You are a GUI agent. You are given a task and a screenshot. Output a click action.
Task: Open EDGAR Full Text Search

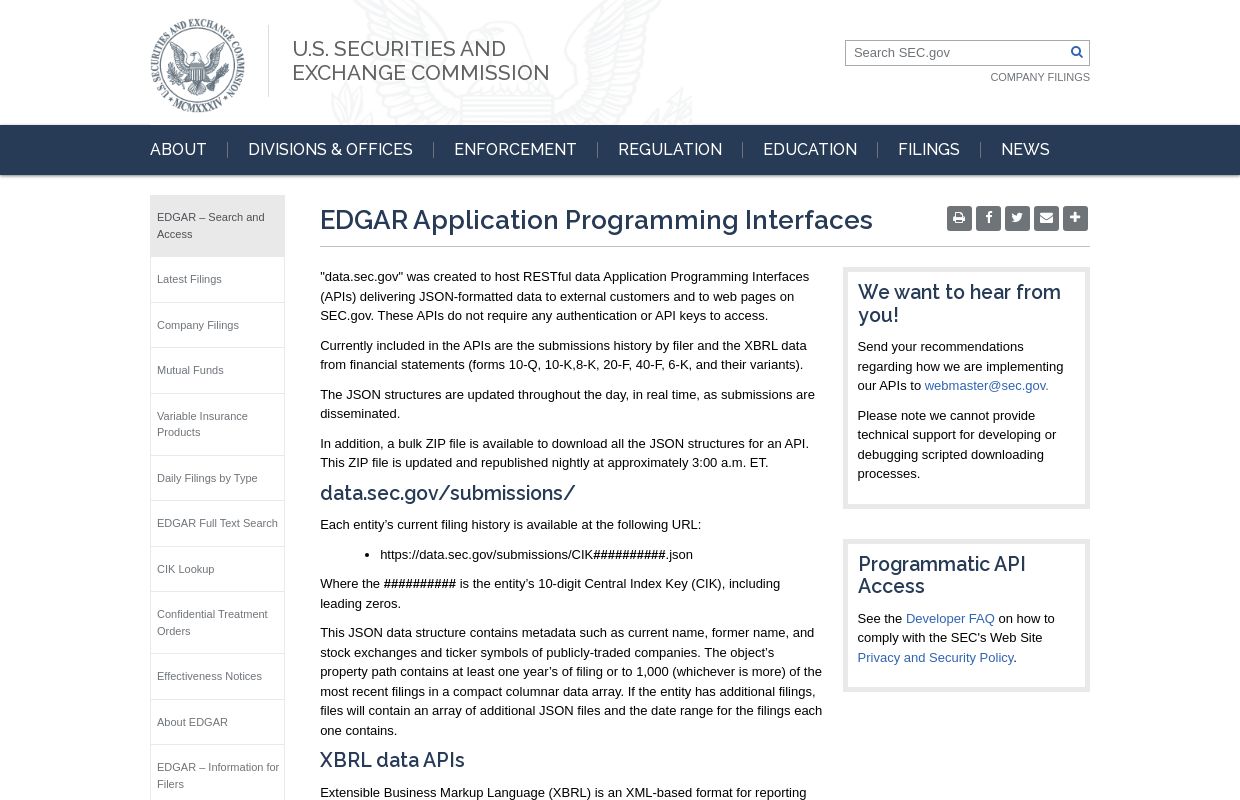point(217,523)
